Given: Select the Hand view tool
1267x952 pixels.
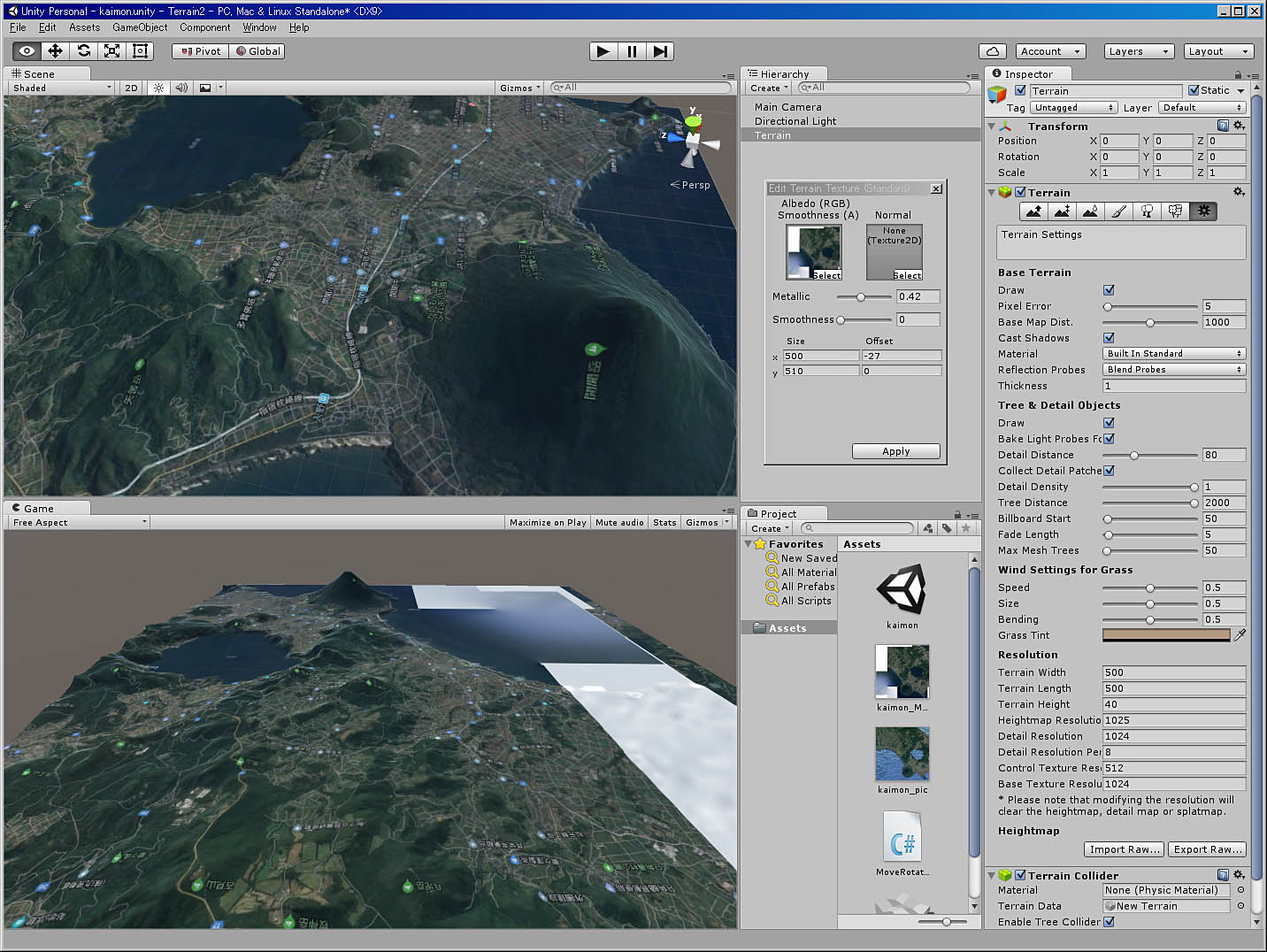Looking at the screenshot, I should pos(27,51).
